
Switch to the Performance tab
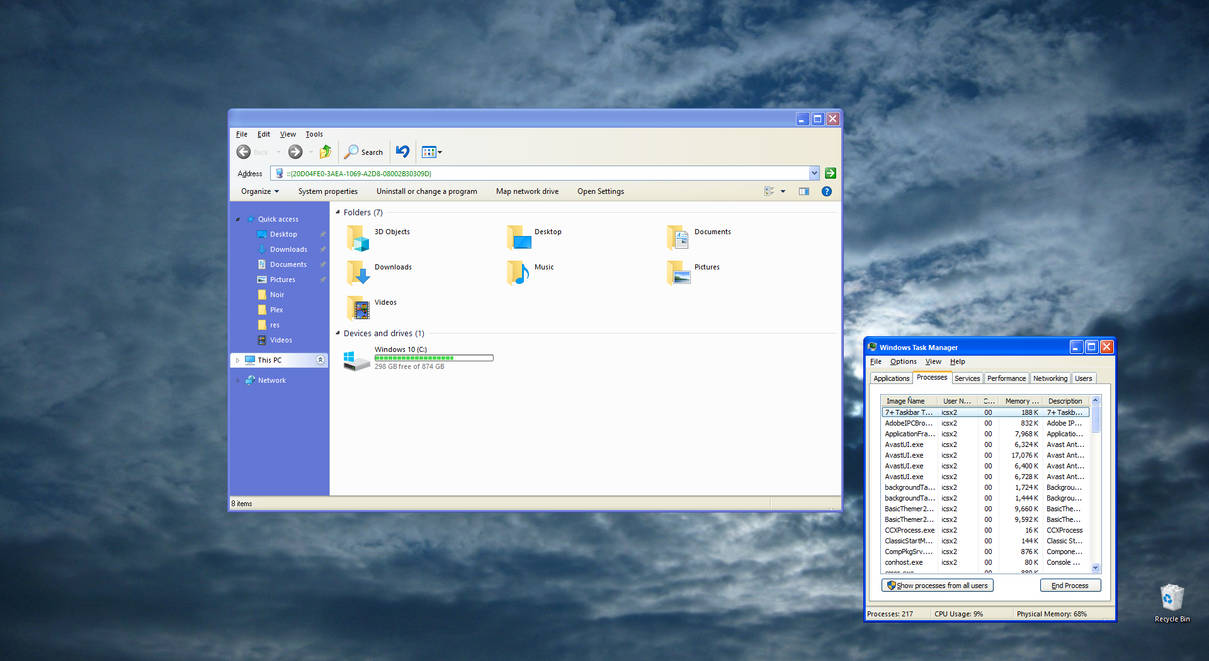tap(1006, 378)
